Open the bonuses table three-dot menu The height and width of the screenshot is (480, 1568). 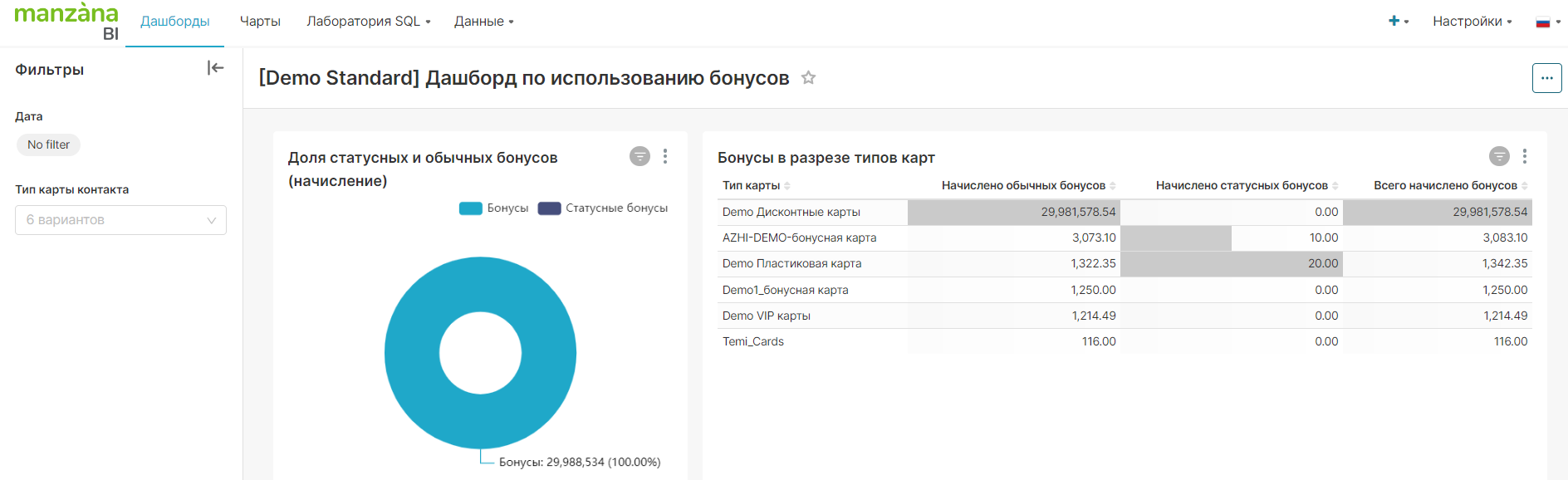tap(1525, 156)
